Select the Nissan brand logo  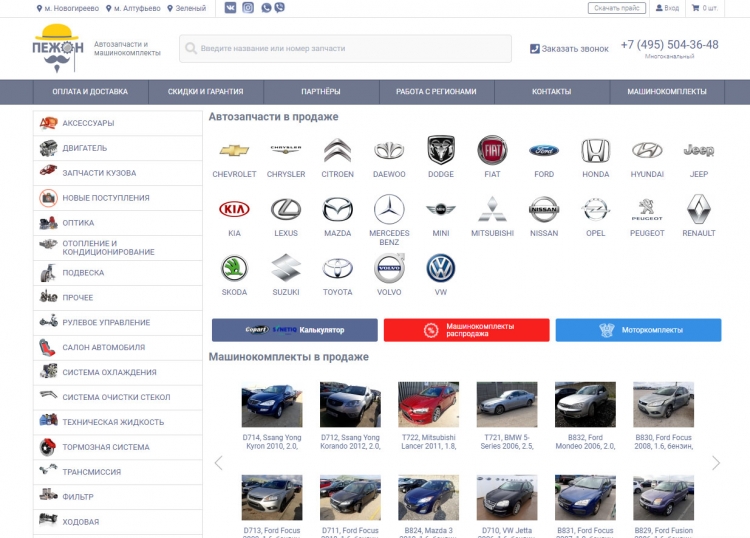click(x=544, y=209)
